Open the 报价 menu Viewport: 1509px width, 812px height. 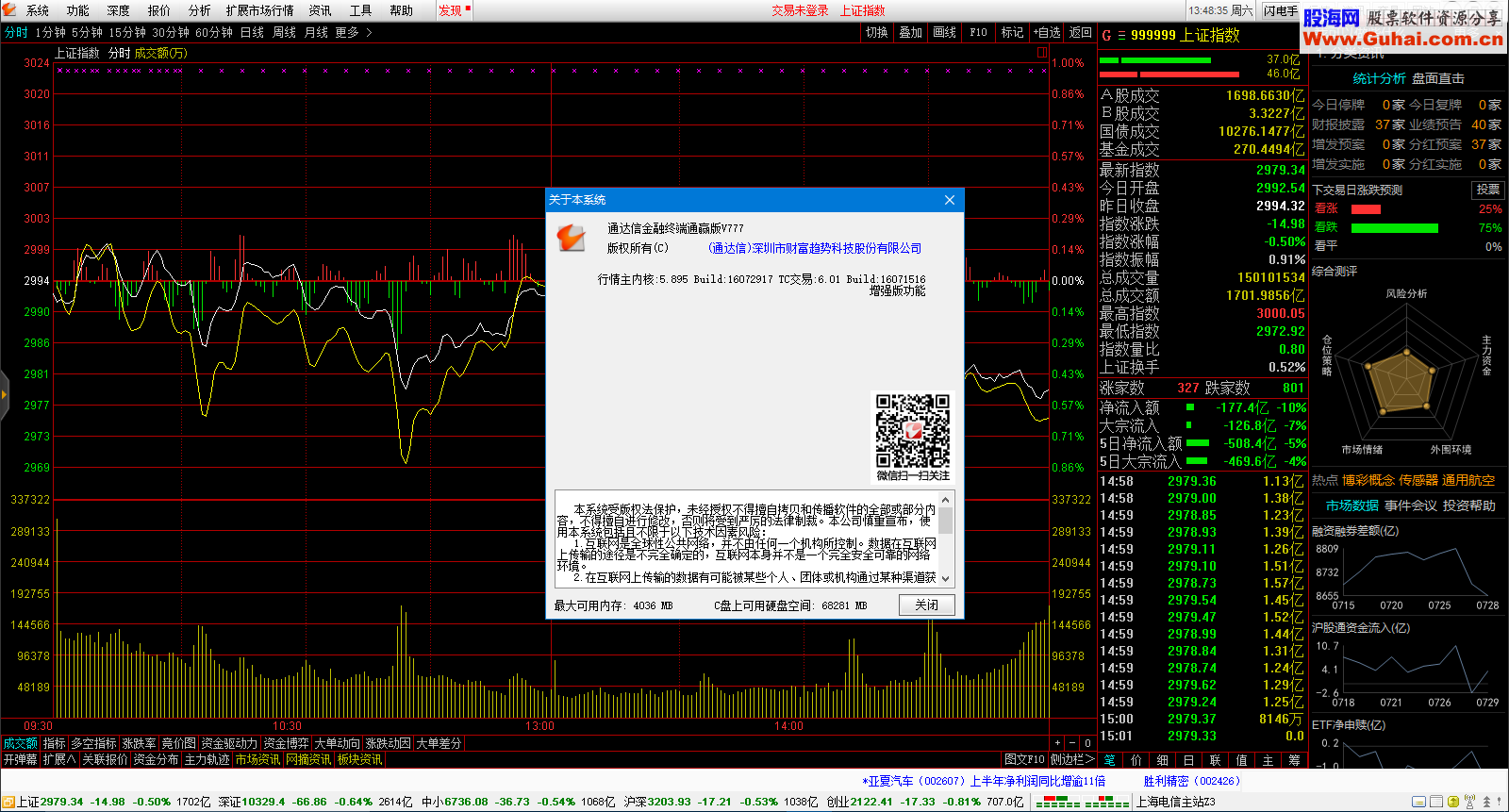[x=159, y=10]
